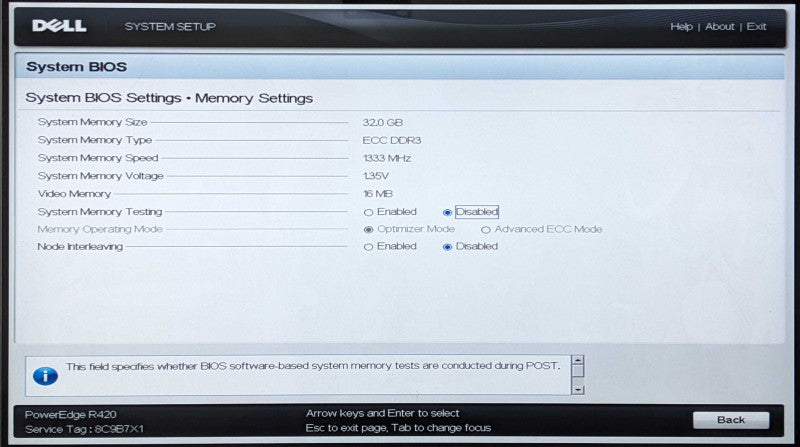This screenshot has width=800, height=447.
Task: Click the Arrow keys and Enter hint
Action: [382, 413]
